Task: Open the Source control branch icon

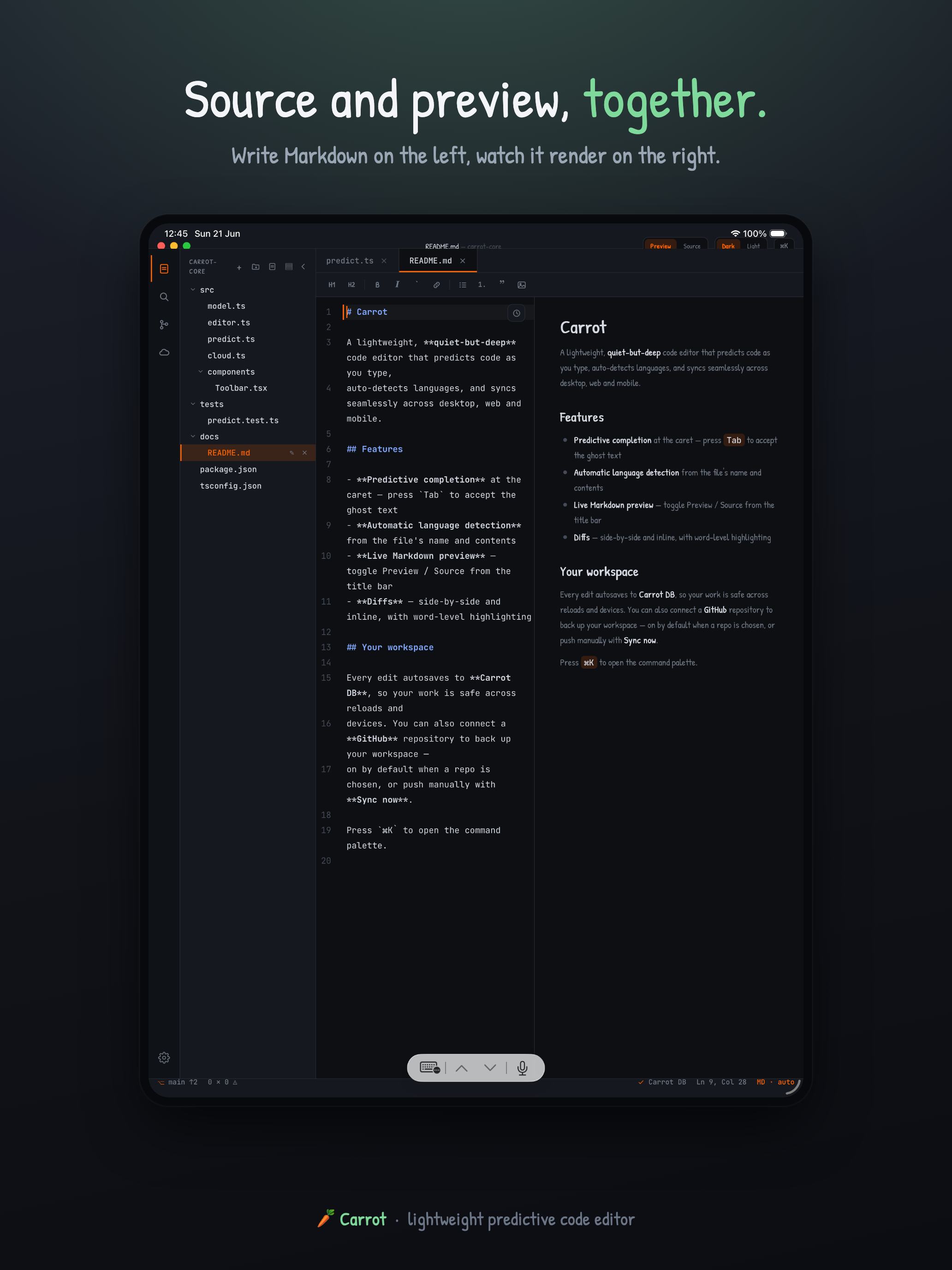Action: pyautogui.click(x=164, y=324)
